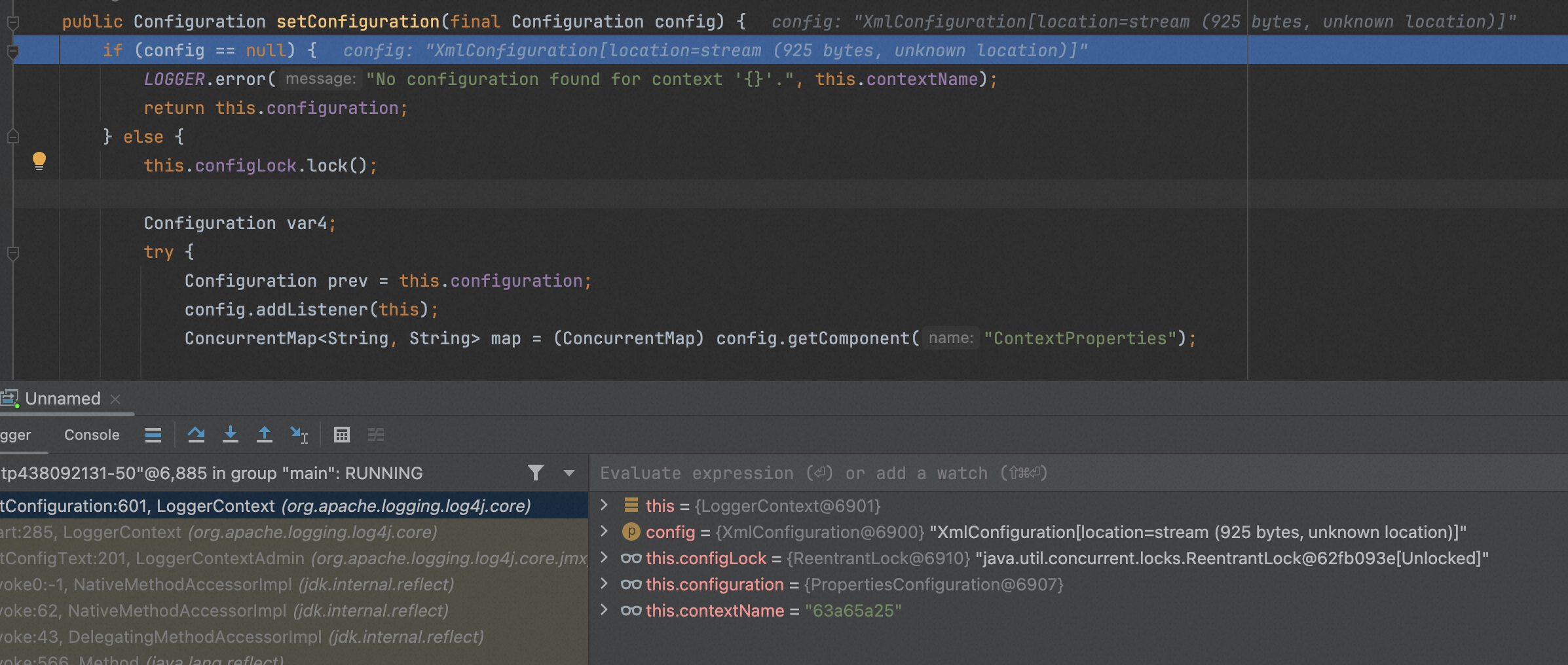Viewport: 1568px width, 665px height.
Task: Click the Trace Current Stream Chain icon
Action: click(x=376, y=435)
